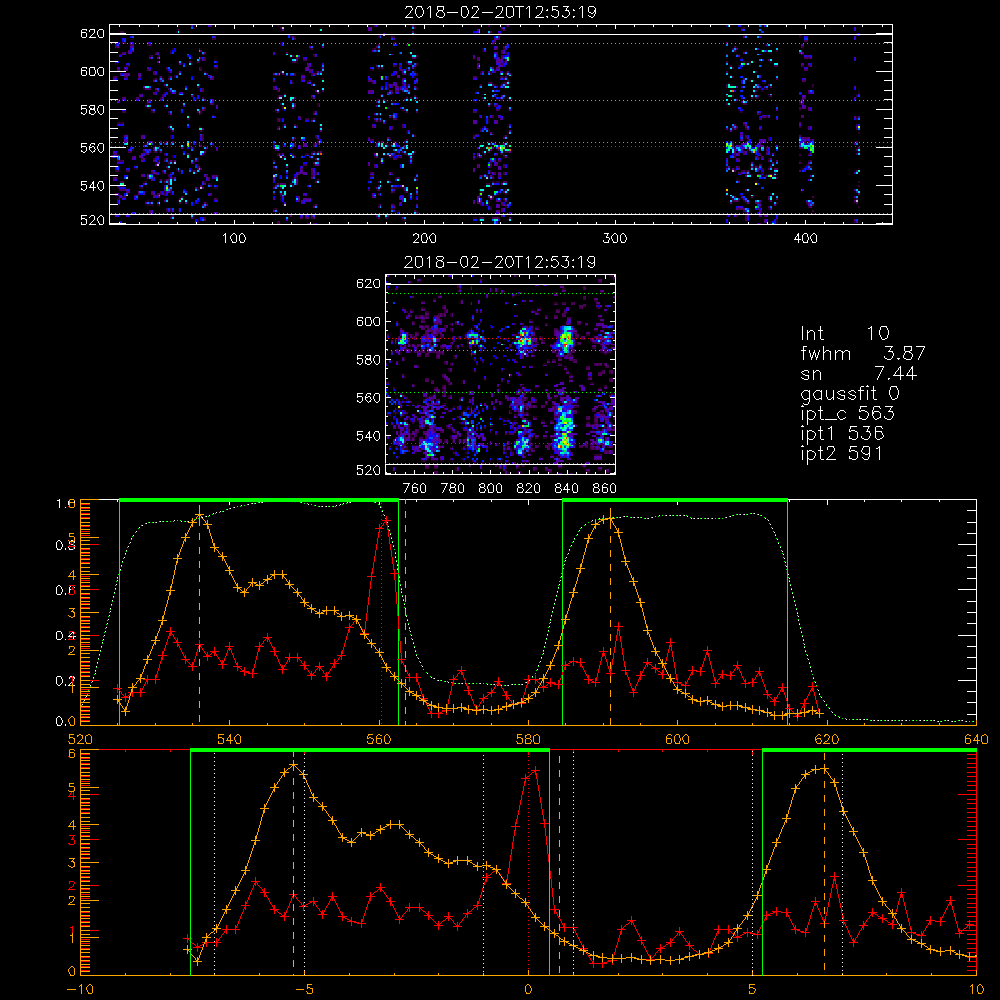Click the 'ipt1 536' text
This screenshot has width=1000, height=1000.
pyautogui.click(x=842, y=434)
